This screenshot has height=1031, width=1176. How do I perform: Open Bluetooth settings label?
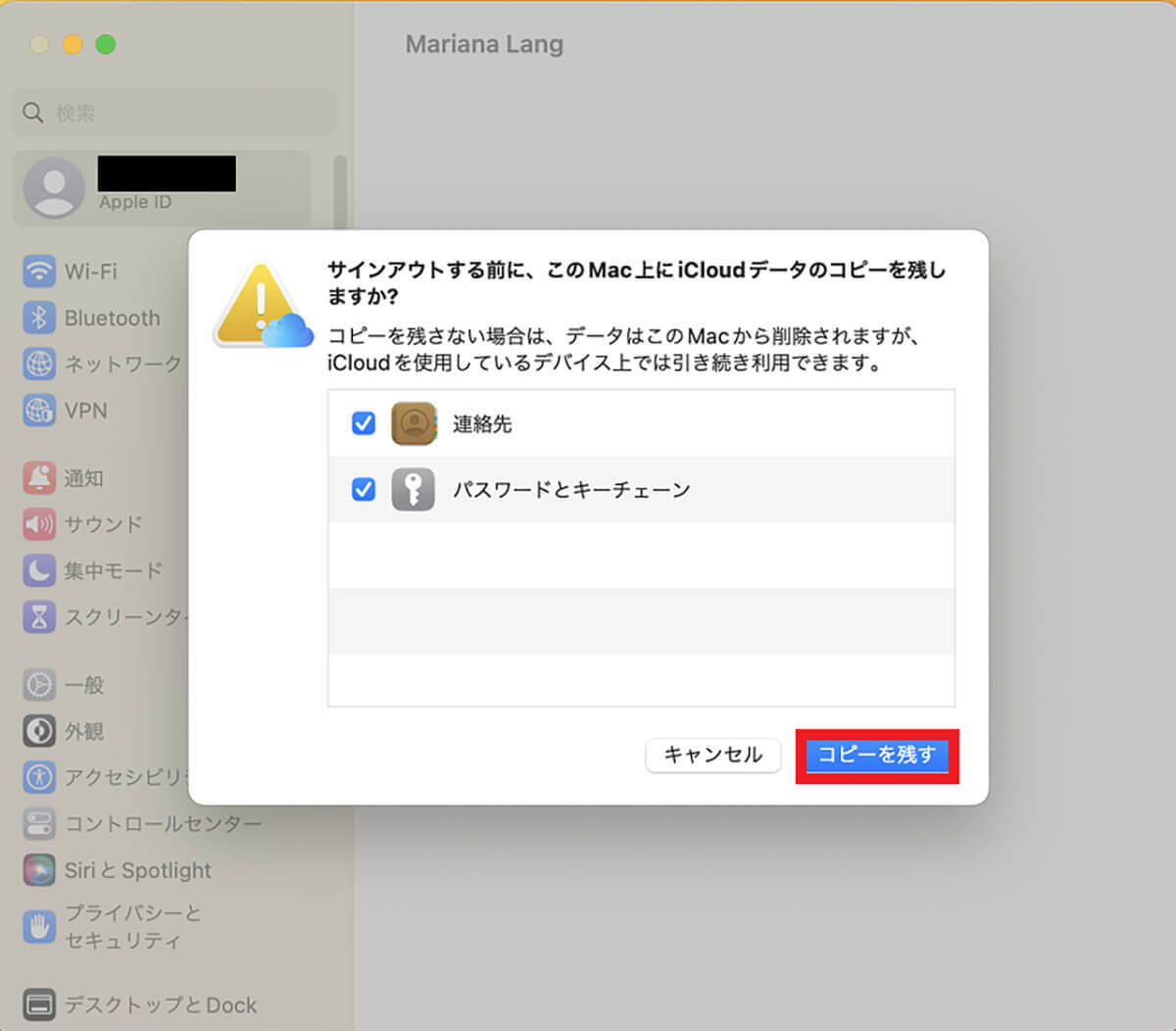(113, 319)
